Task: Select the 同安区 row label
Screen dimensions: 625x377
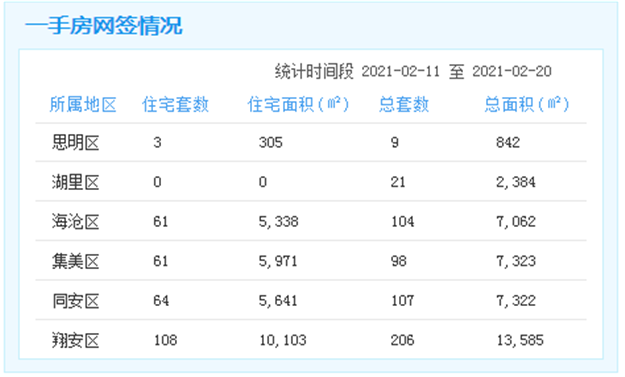Action: click(x=75, y=301)
